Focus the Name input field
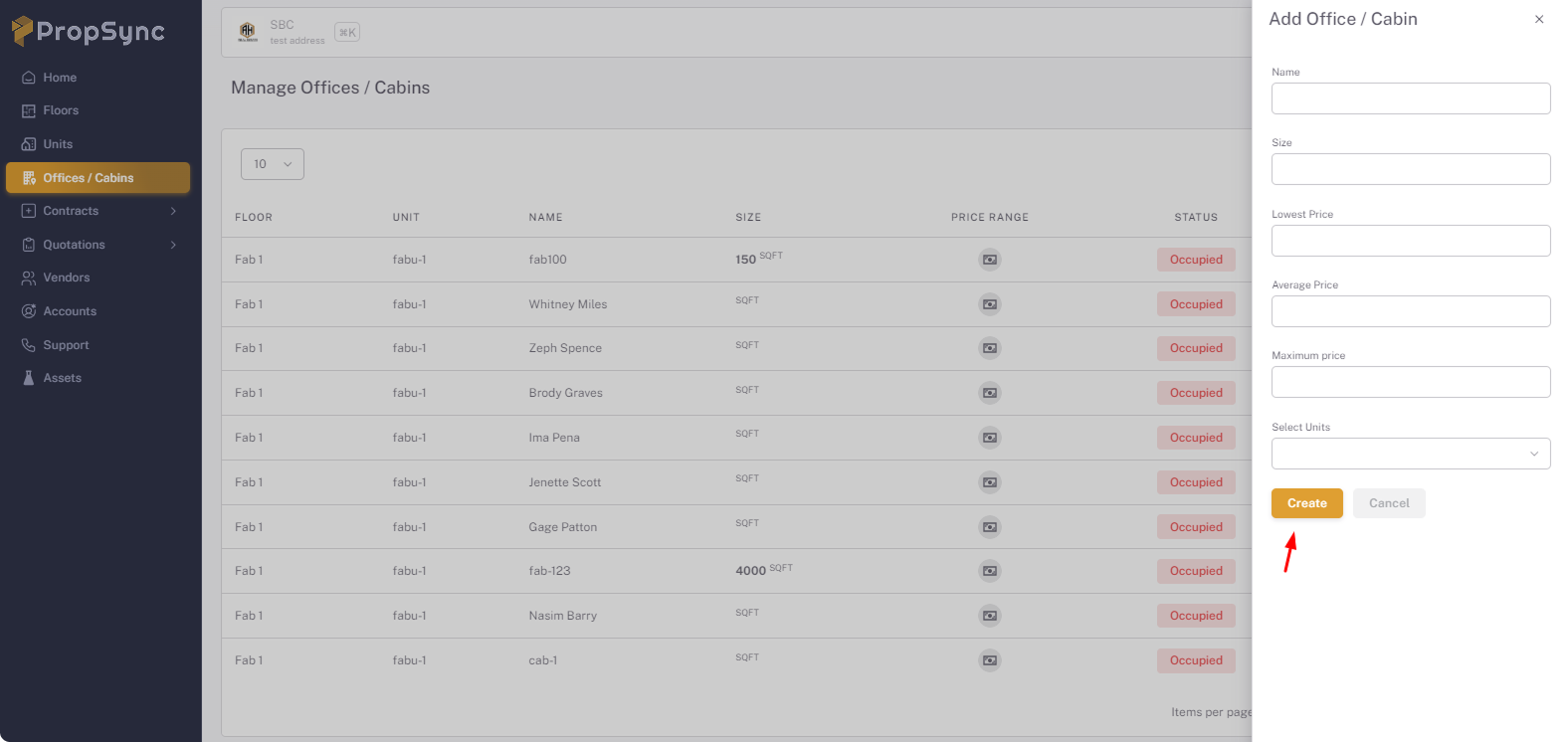Image resolution: width=1568 pixels, height=742 pixels. tap(1411, 98)
